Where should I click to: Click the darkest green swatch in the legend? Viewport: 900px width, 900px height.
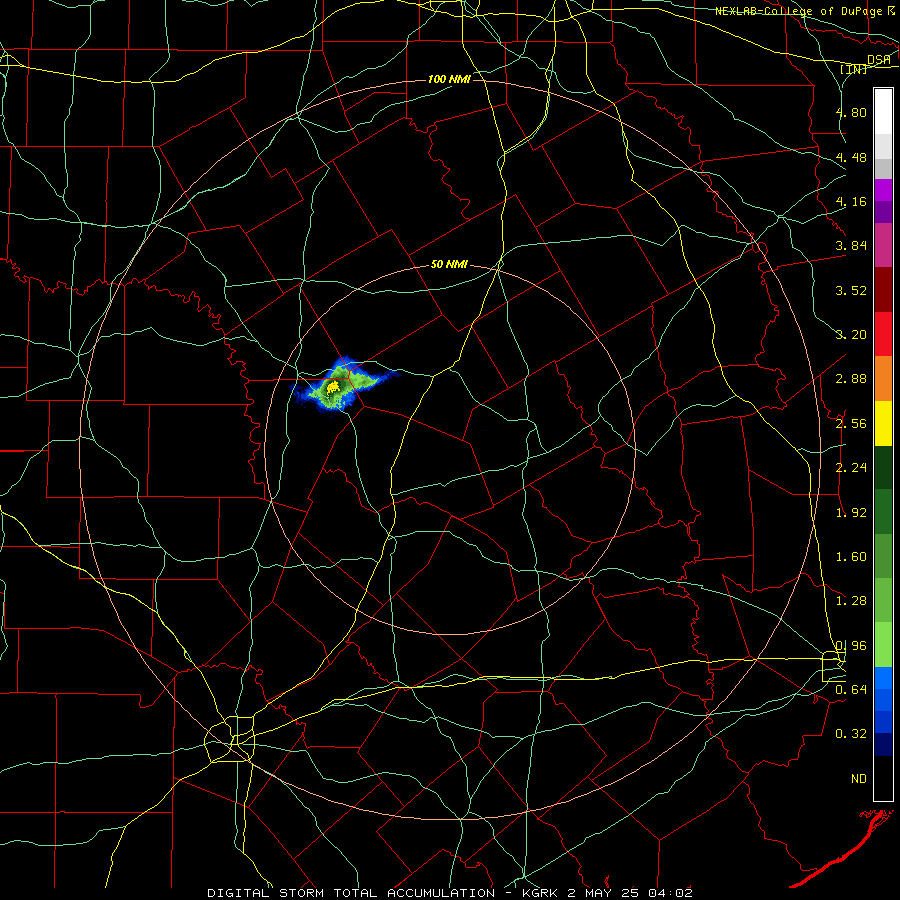click(x=883, y=468)
